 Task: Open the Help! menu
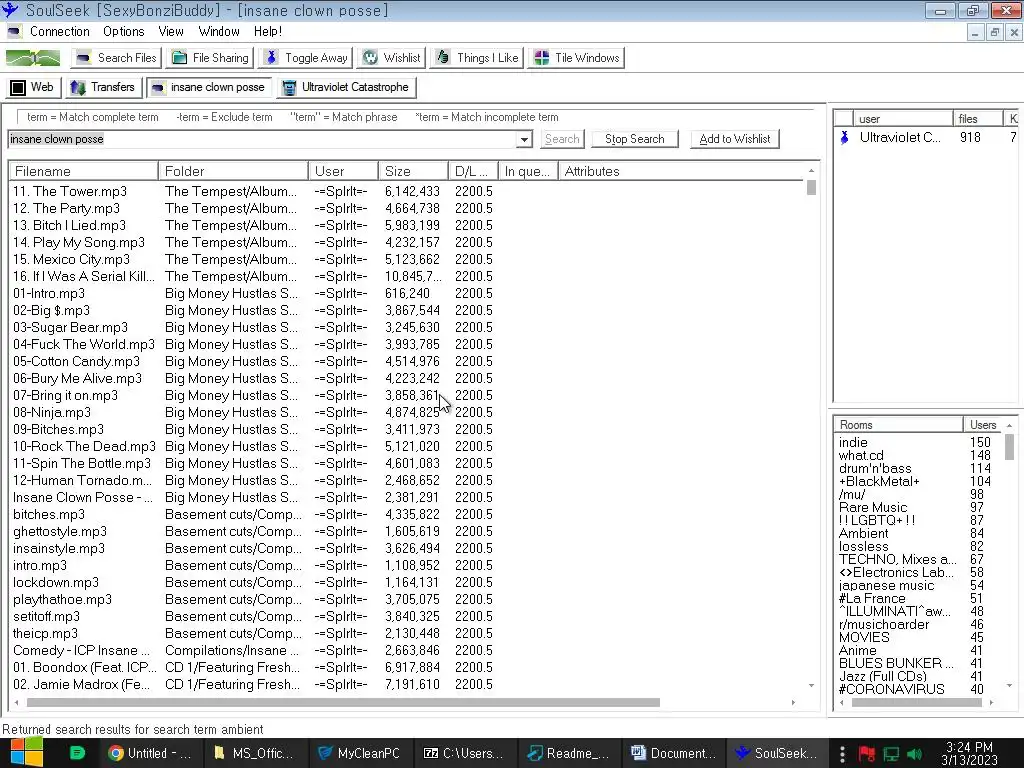pos(268,31)
